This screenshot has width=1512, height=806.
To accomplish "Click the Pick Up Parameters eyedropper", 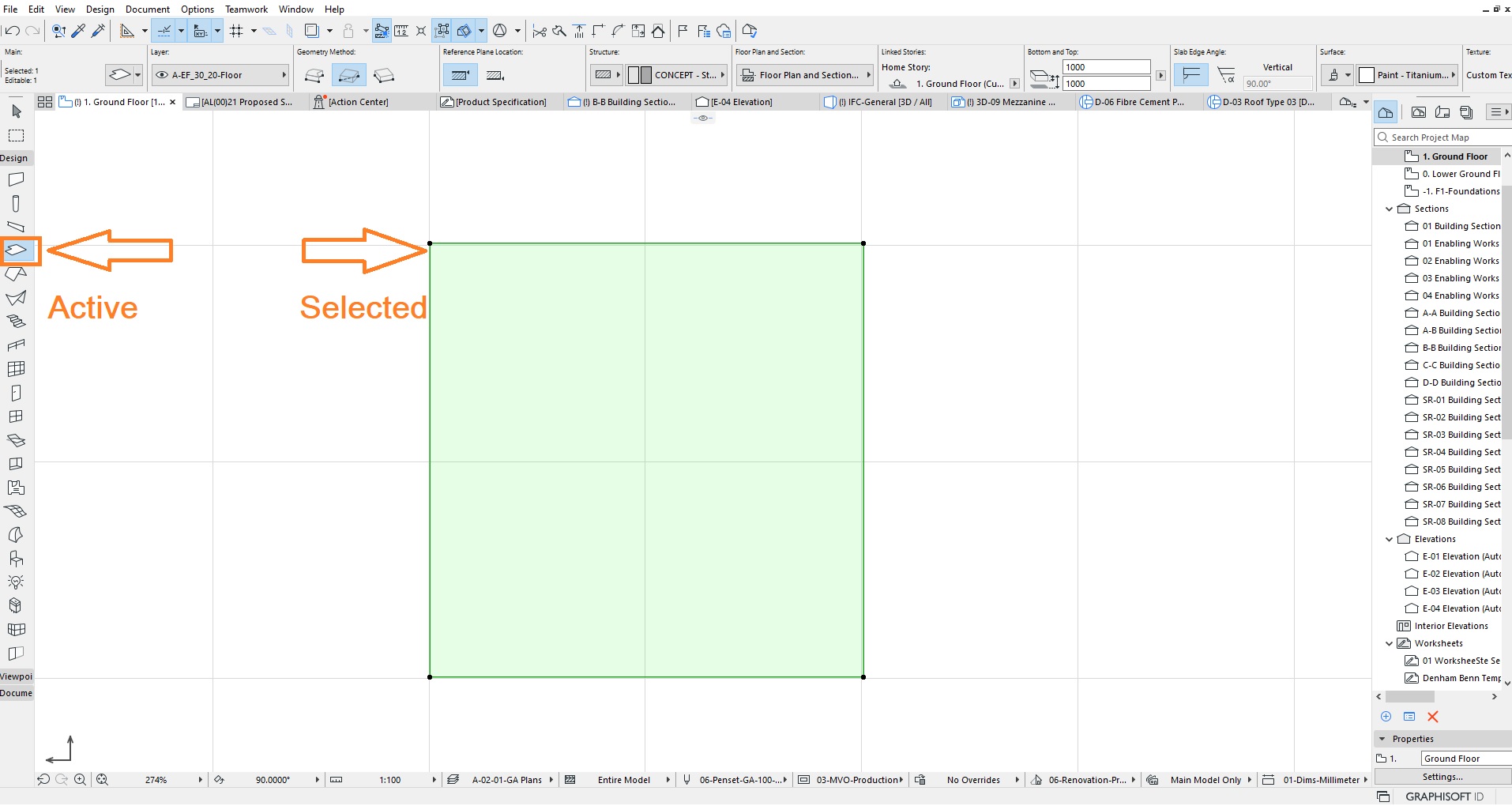I will (78, 31).
